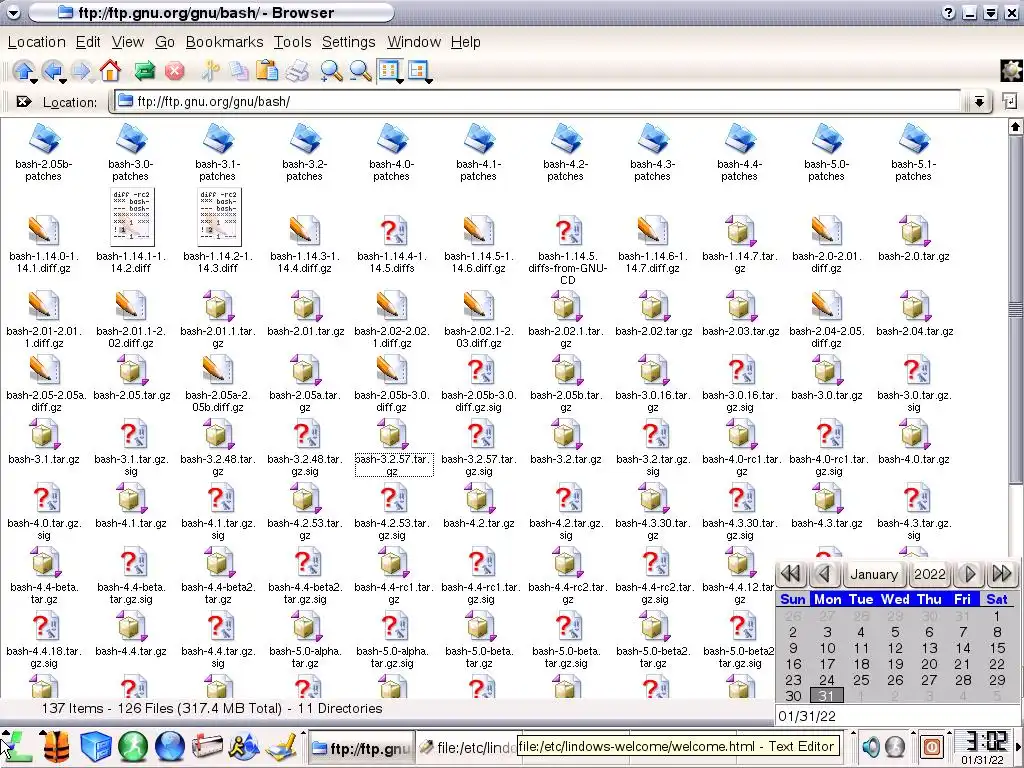This screenshot has height=768, width=1024.
Task: Launch the blue file cabinet file manager
Action: [x=95, y=746]
